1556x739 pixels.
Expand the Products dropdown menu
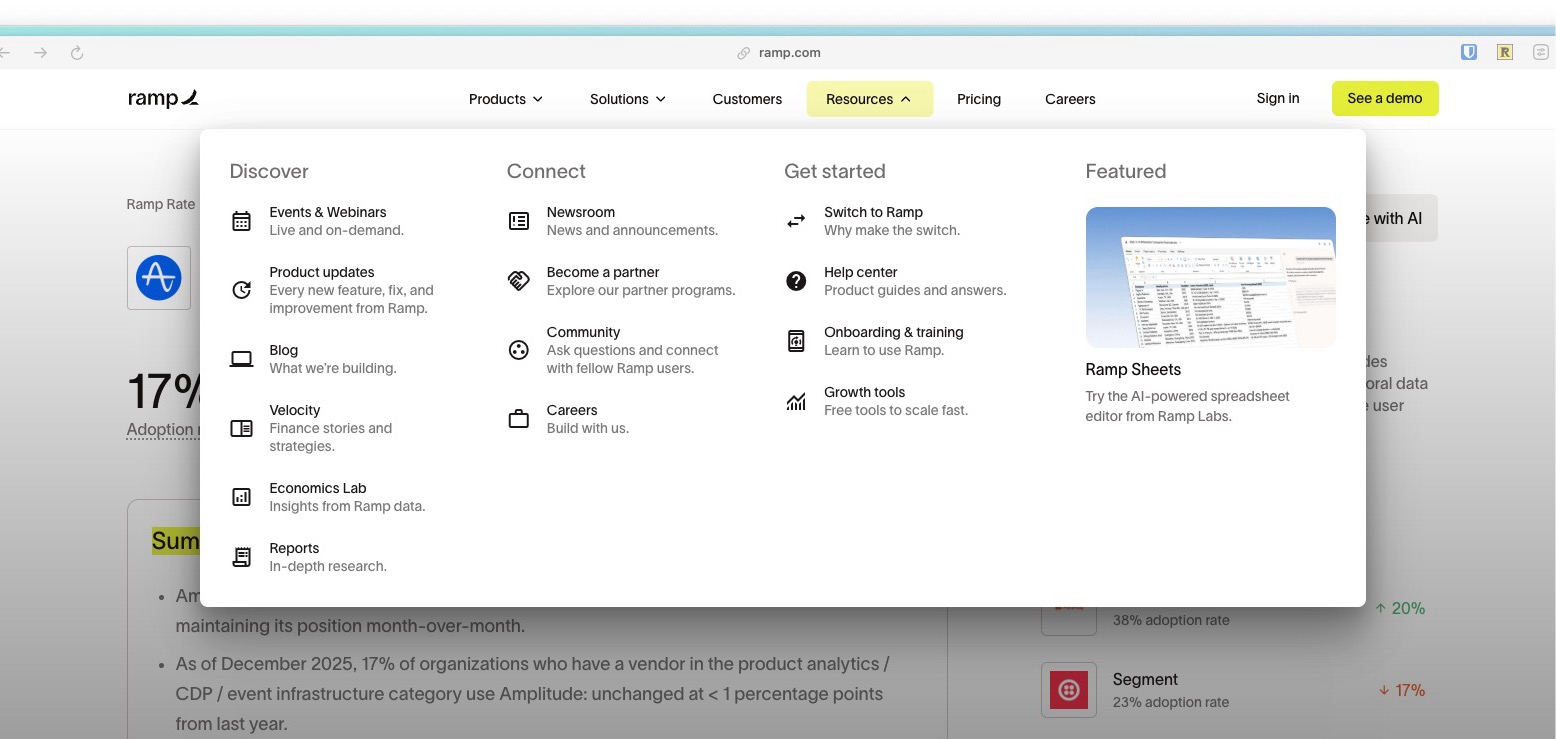pyautogui.click(x=505, y=99)
